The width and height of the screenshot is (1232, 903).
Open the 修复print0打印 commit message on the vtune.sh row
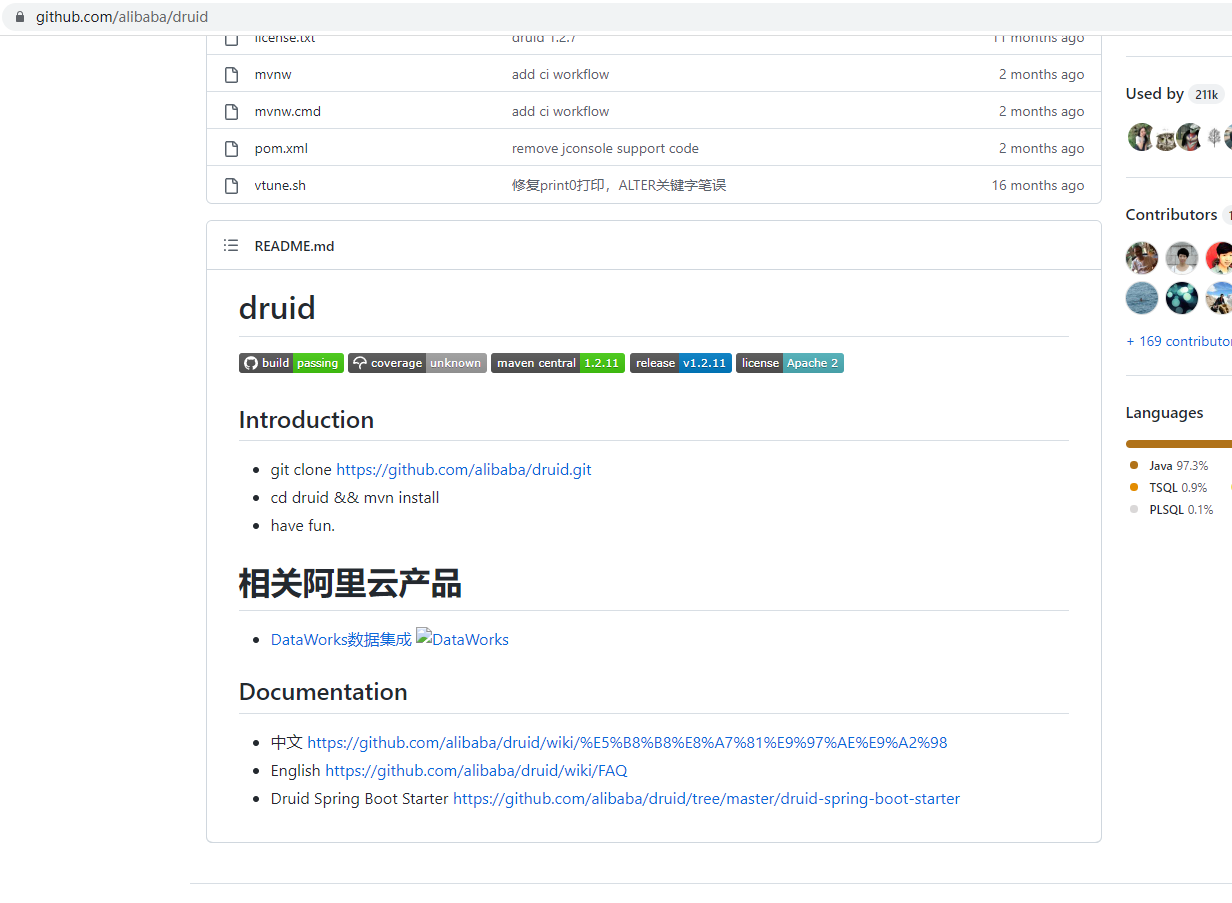click(x=619, y=186)
